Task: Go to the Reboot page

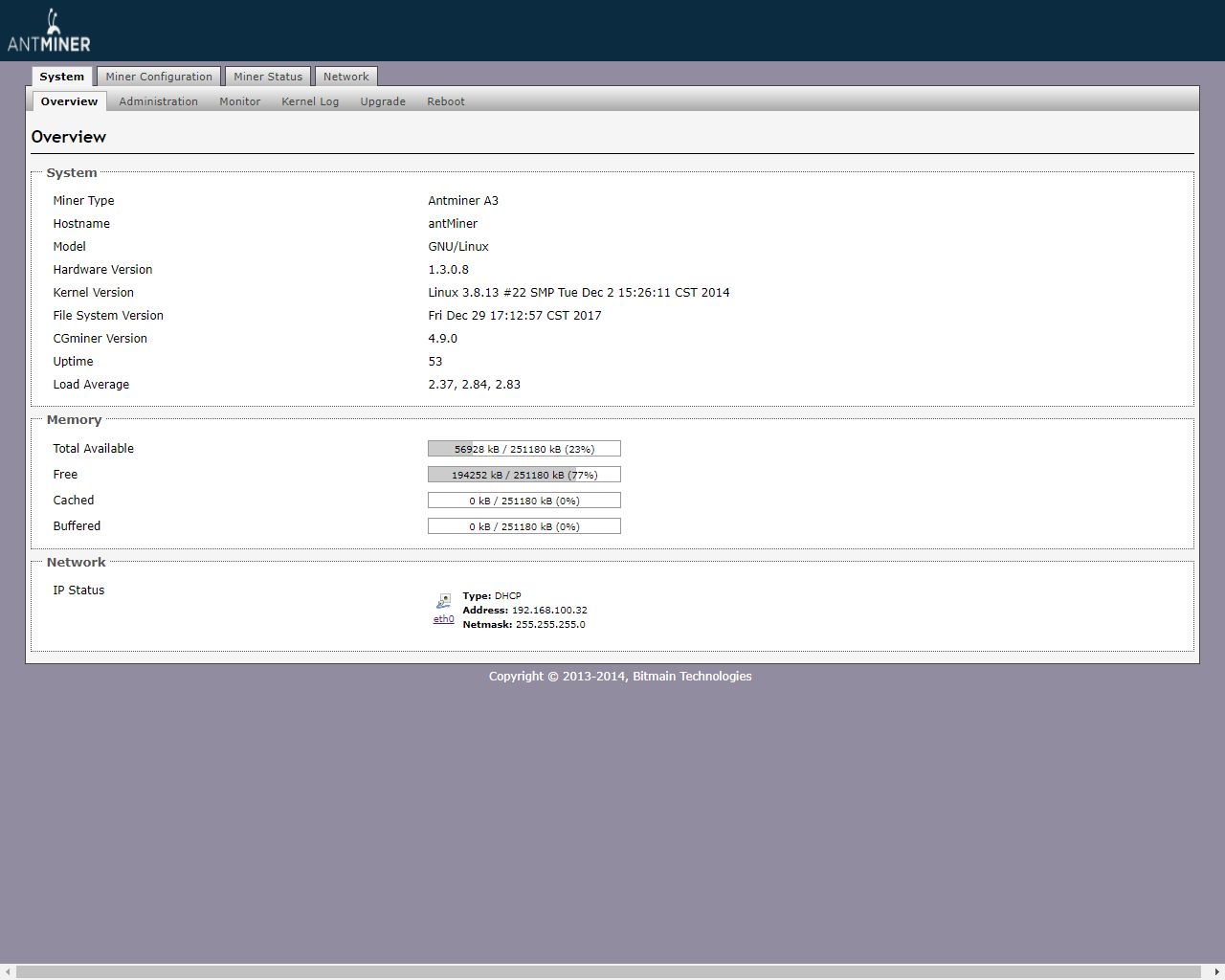Action: 446,101
